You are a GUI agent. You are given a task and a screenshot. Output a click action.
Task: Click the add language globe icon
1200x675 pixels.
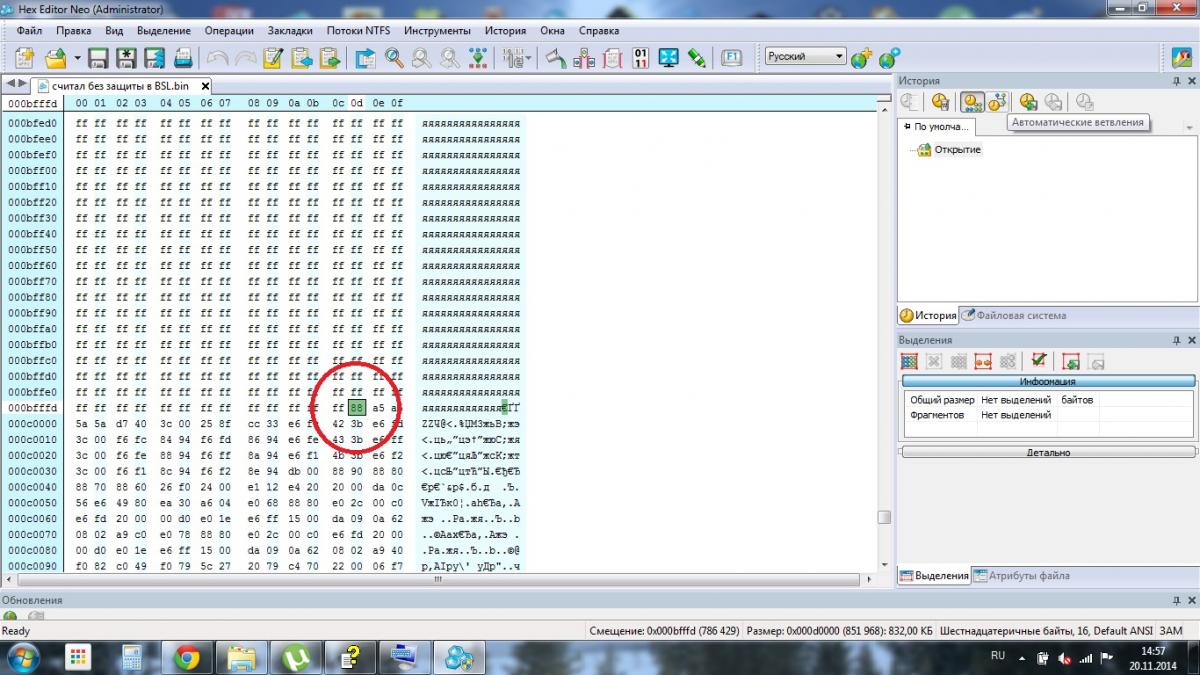click(862, 57)
